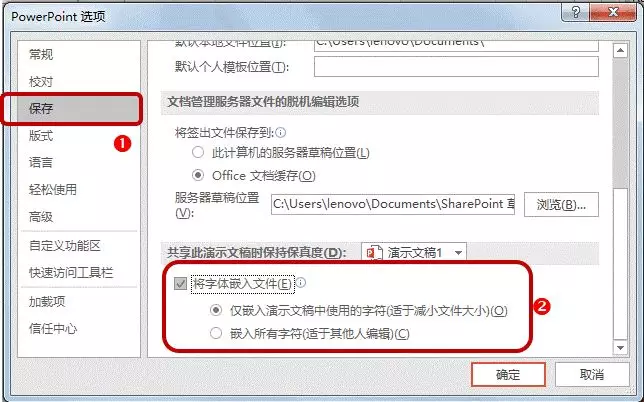Select 仅嵌入演示文稿中使用的字符 option
This screenshot has width=644, height=402.
point(216,310)
